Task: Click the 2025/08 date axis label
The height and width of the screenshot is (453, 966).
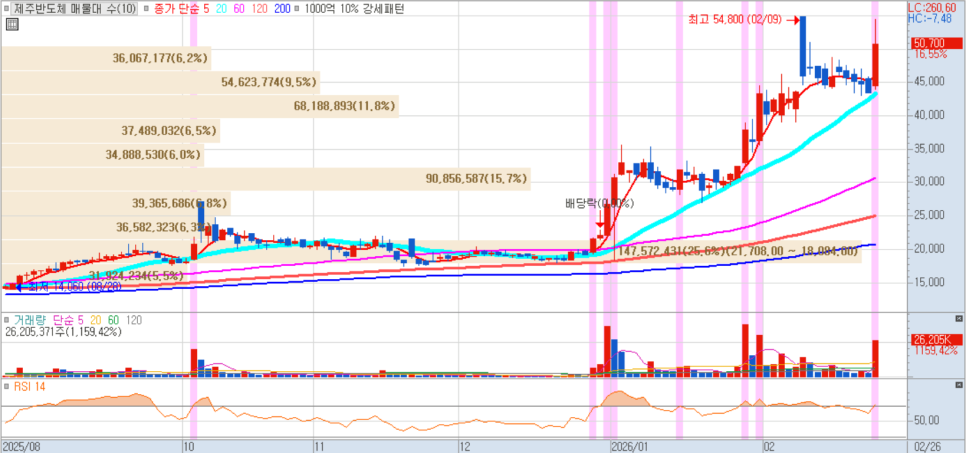Action: [21, 446]
